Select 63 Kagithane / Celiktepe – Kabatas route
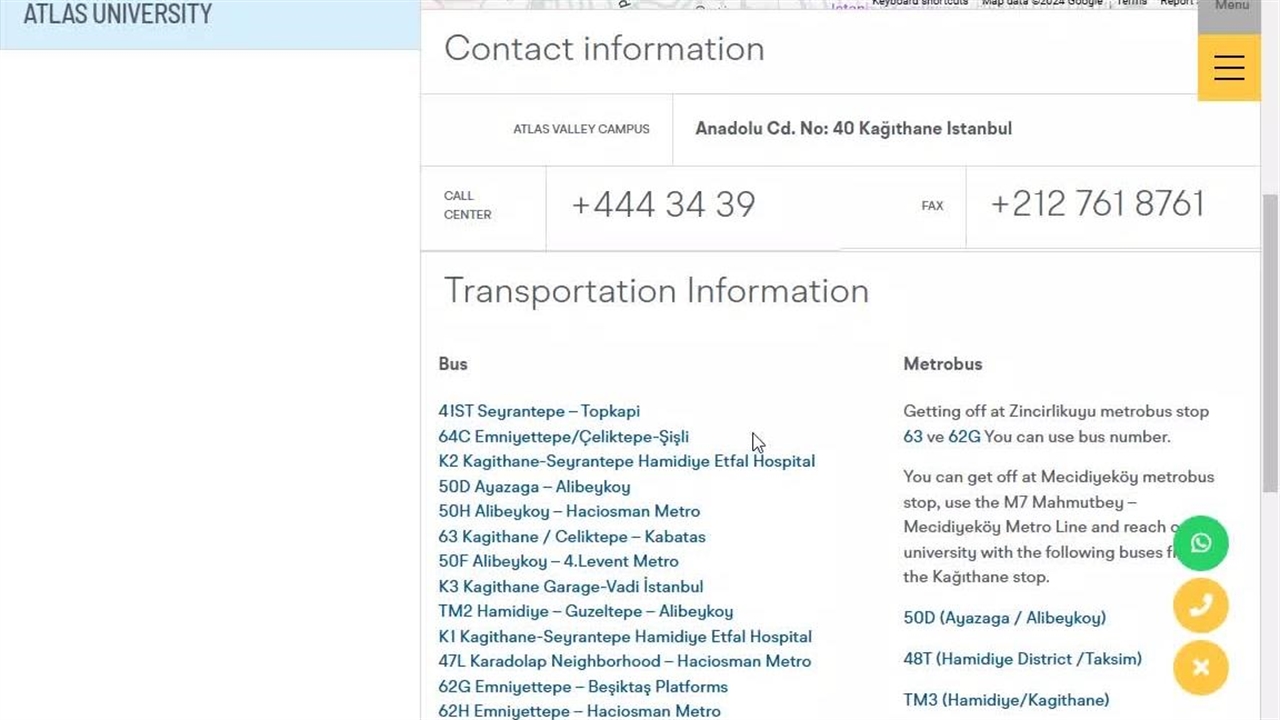 (571, 537)
